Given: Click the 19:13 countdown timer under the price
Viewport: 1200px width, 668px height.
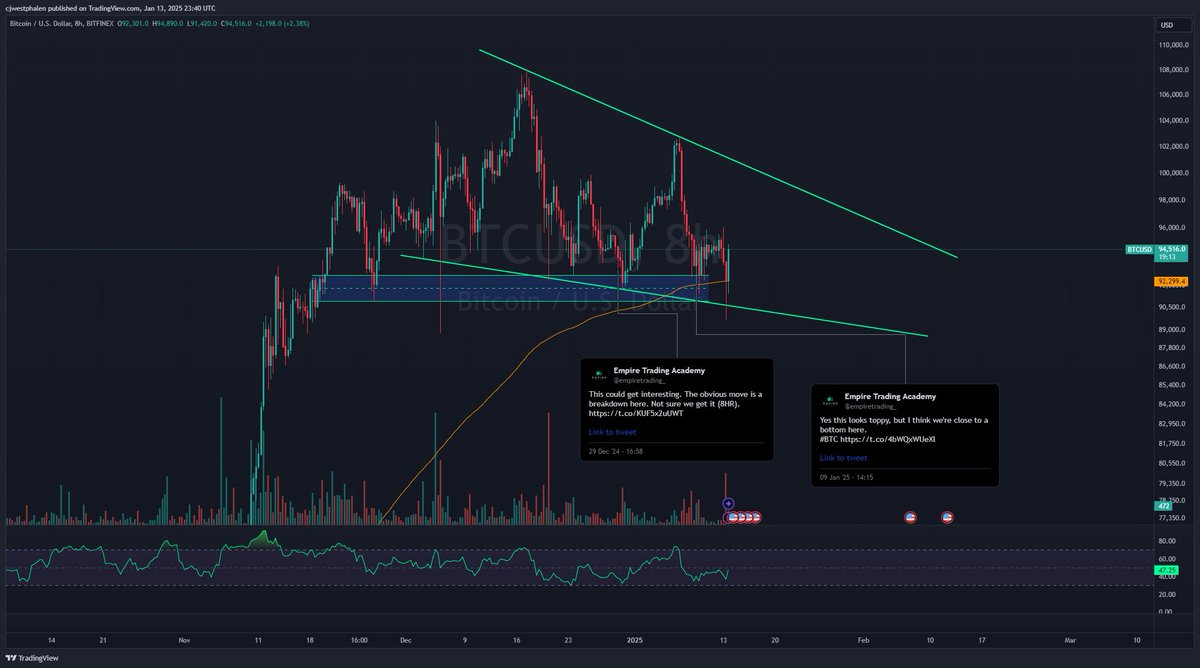Looking at the screenshot, I should click(1169, 258).
